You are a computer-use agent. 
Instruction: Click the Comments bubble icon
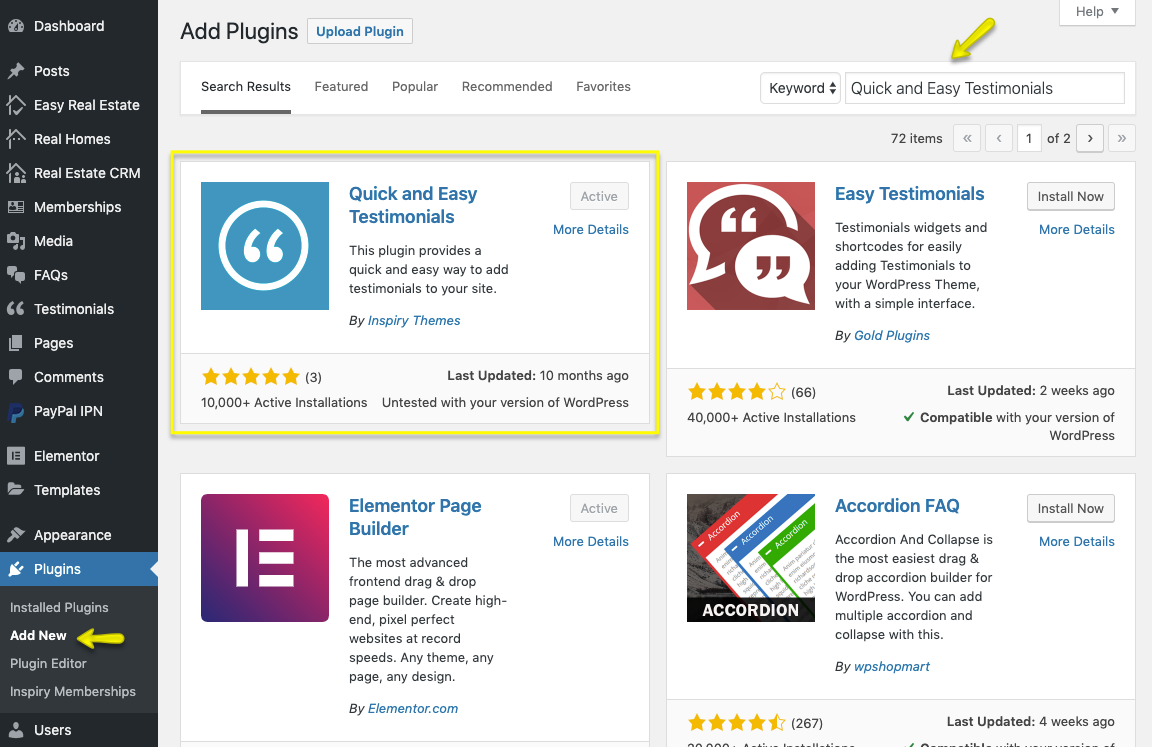click(16, 377)
